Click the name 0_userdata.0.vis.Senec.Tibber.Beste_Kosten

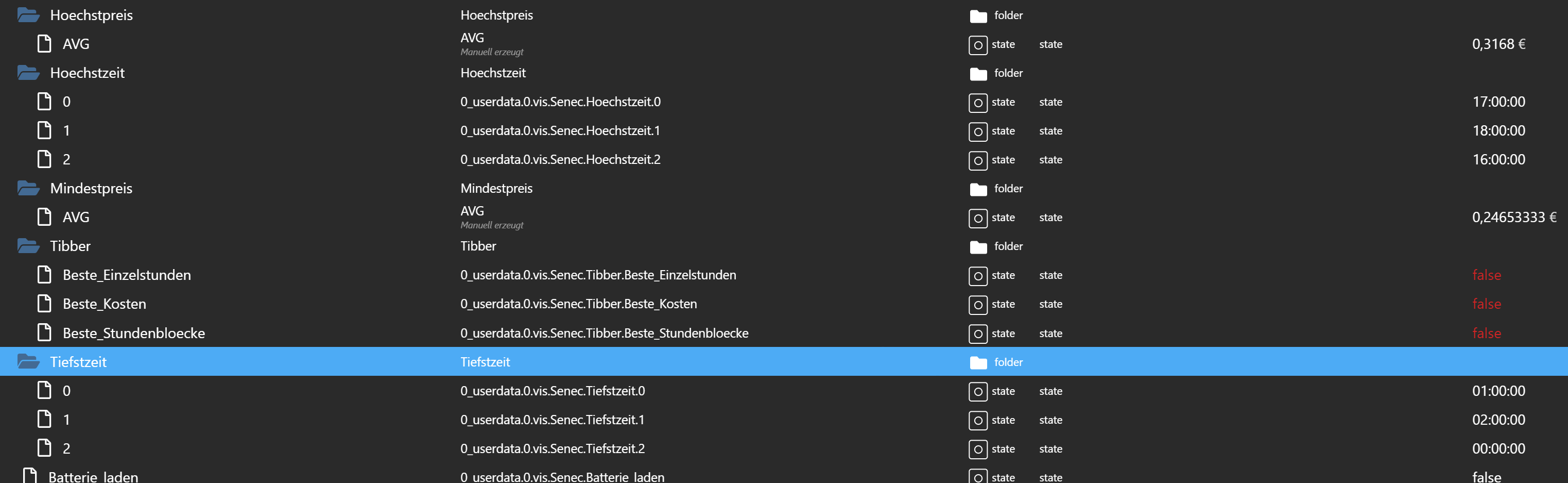tap(579, 304)
